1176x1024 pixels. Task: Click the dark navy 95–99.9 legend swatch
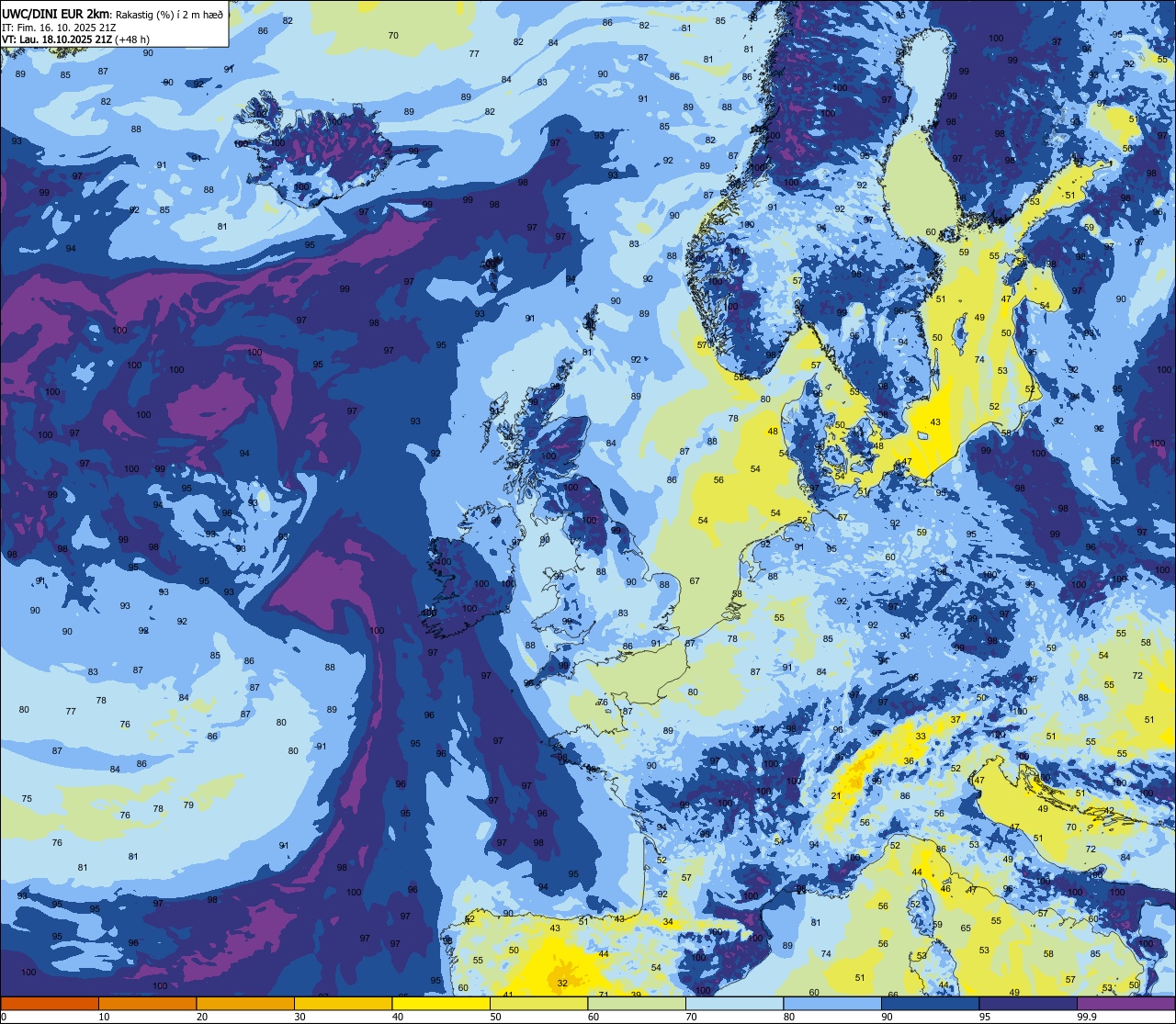pyautogui.click(x=1027, y=1003)
